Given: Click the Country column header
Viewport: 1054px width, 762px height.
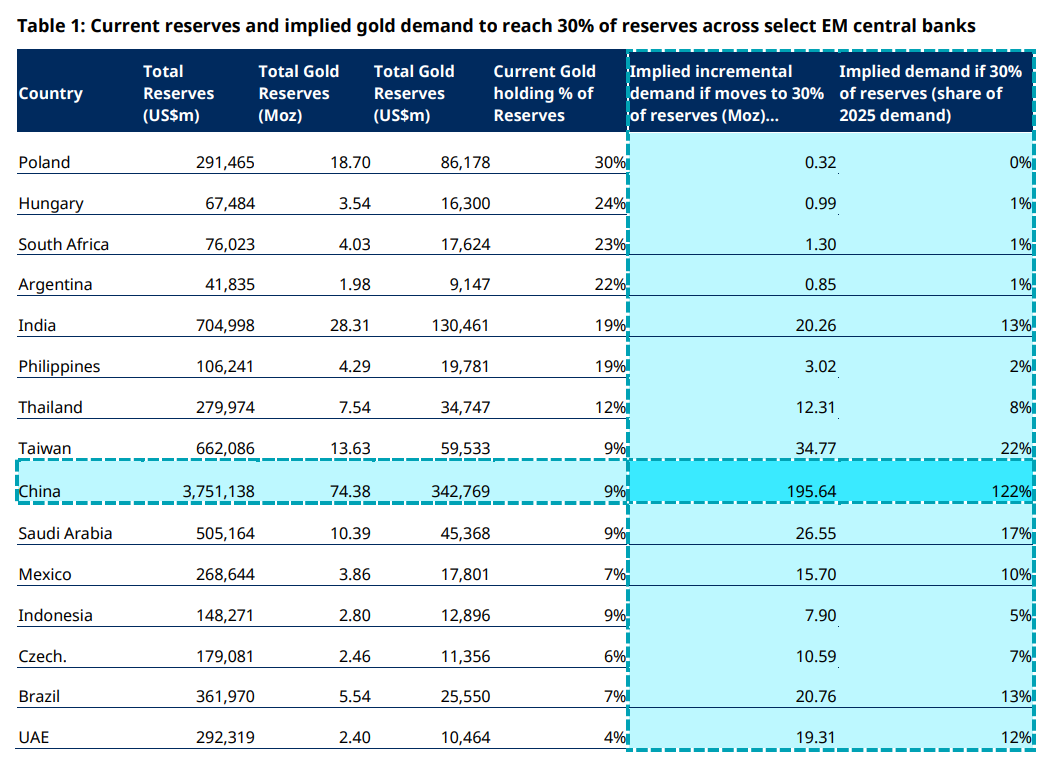Looking at the screenshot, I should coord(50,93).
